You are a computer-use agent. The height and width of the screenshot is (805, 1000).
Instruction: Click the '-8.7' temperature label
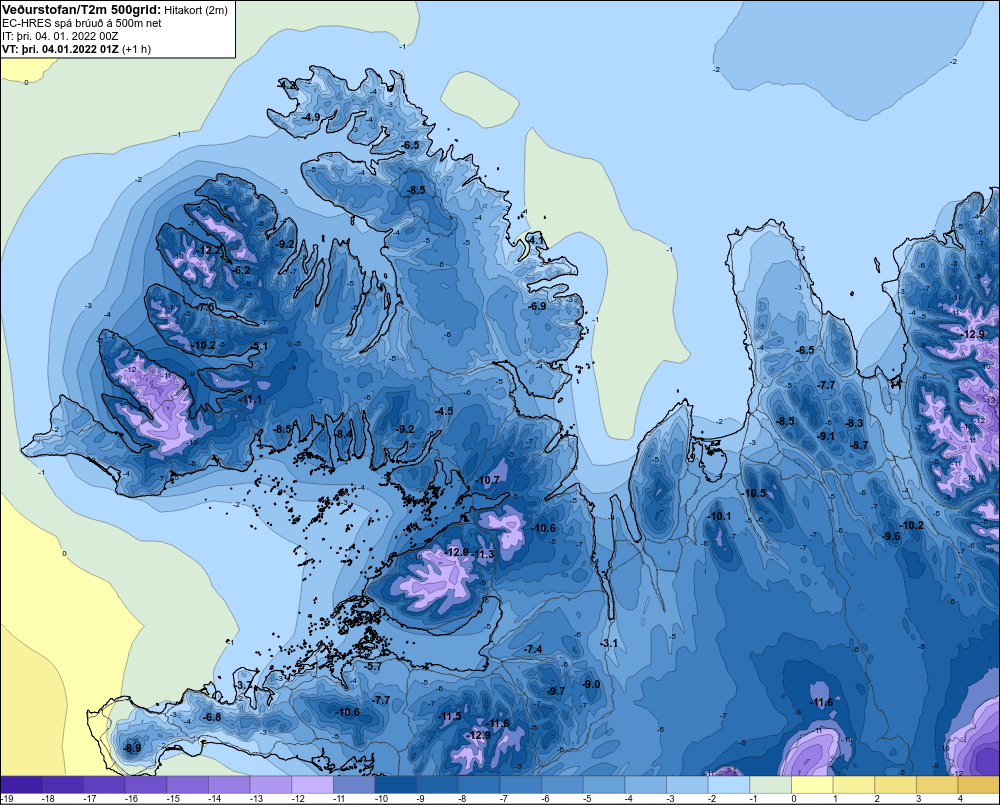(x=860, y=445)
